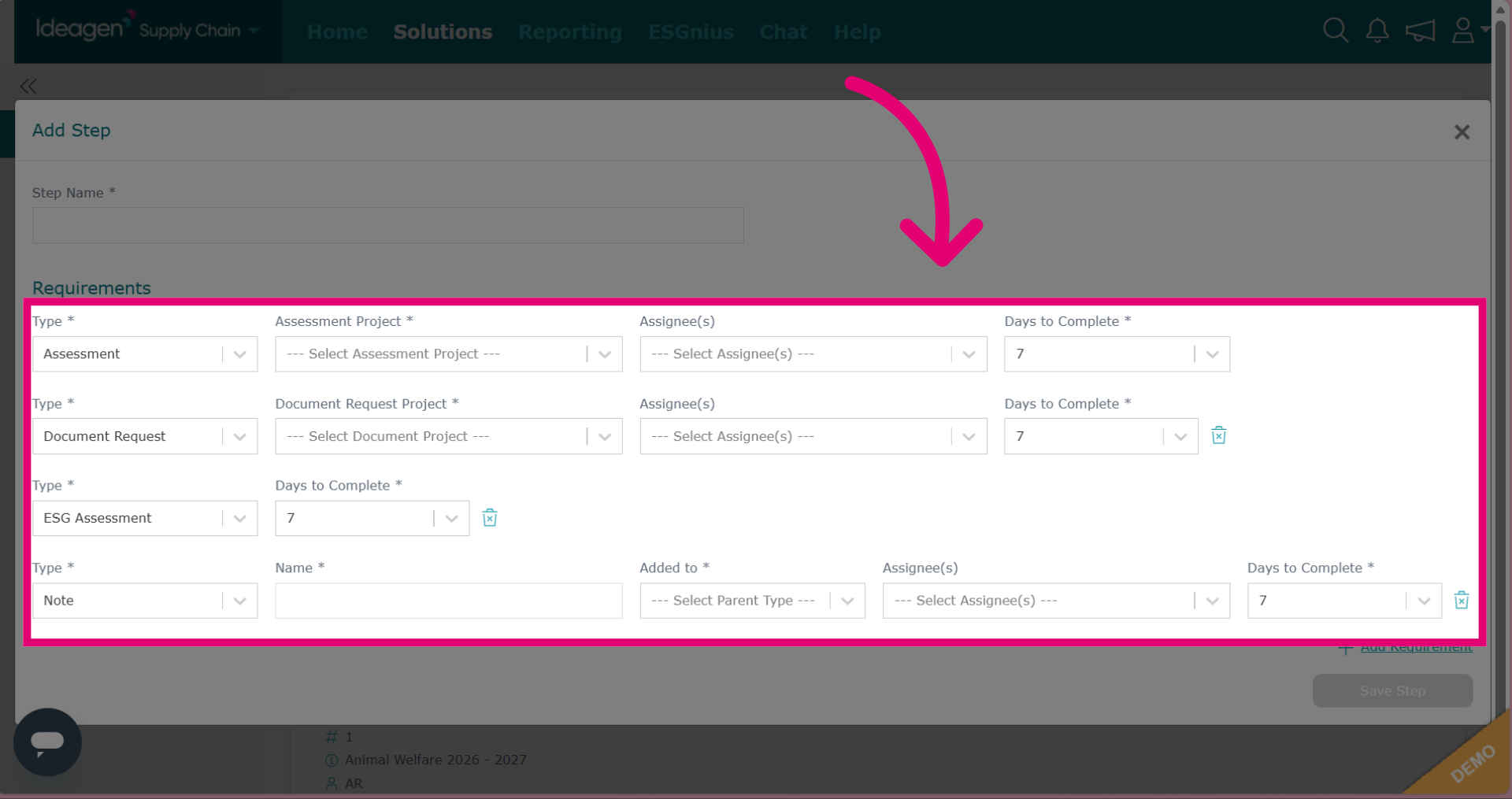Open Reporting menu
The image size is (1512, 799).
[570, 32]
